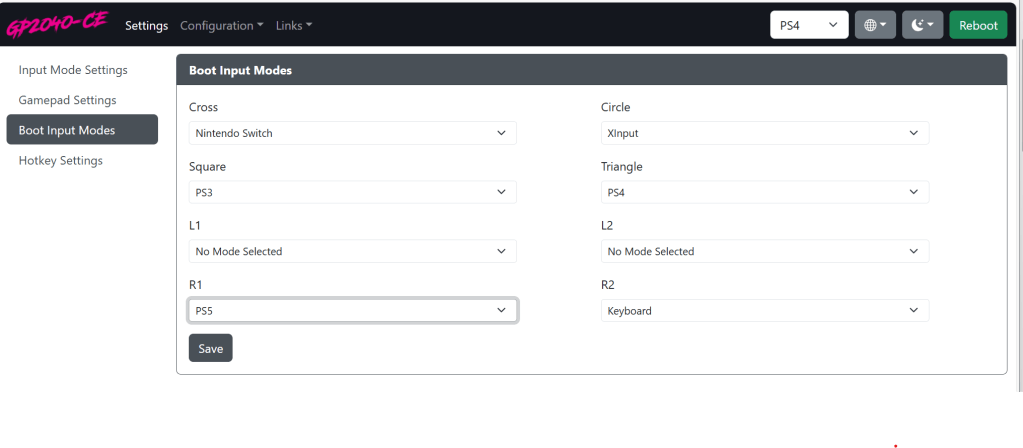This screenshot has width=1023, height=448.
Task: Open the R1 mode dropdown
Action: (352, 311)
